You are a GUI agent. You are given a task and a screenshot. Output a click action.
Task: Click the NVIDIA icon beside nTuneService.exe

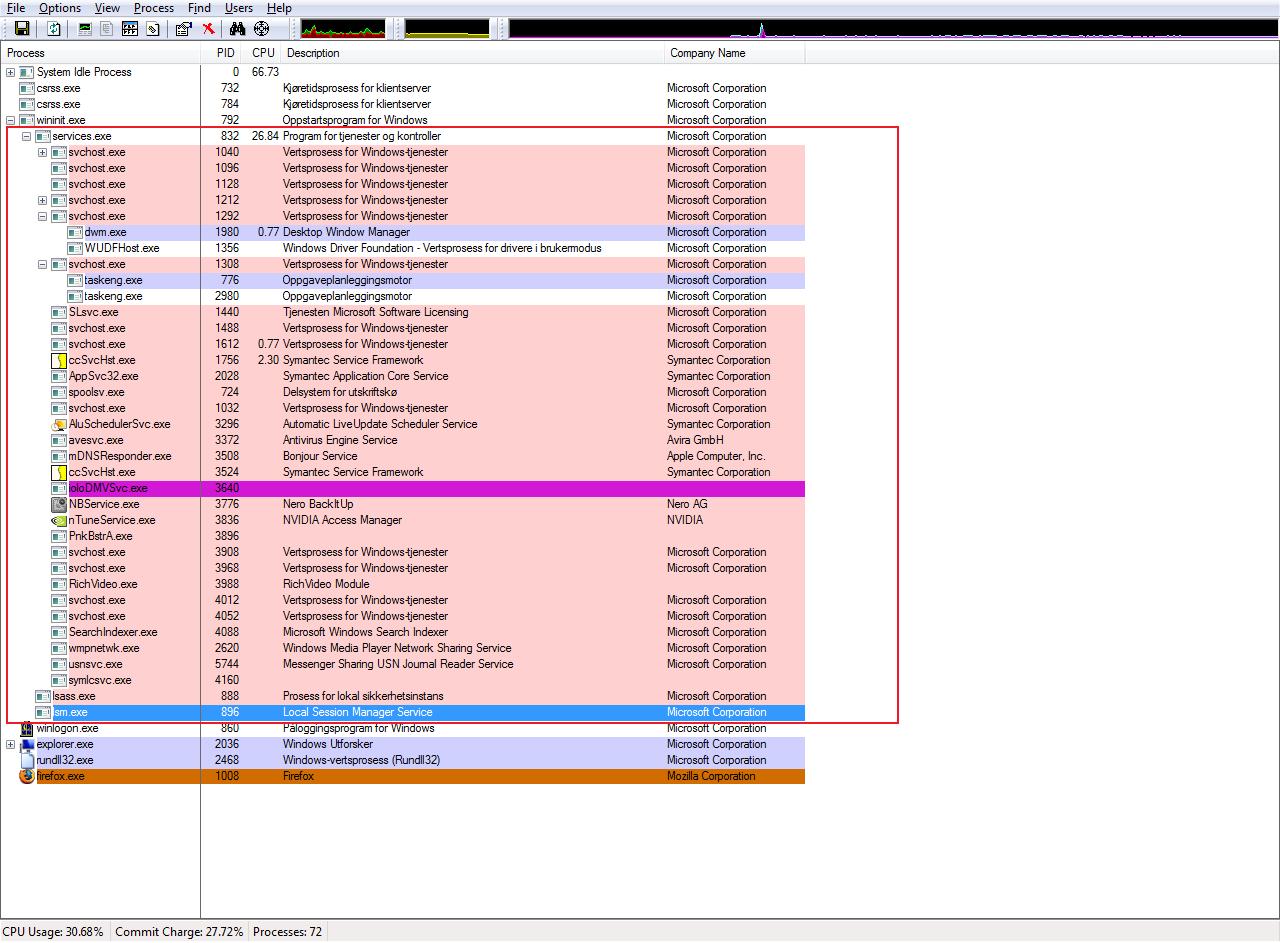(x=59, y=520)
